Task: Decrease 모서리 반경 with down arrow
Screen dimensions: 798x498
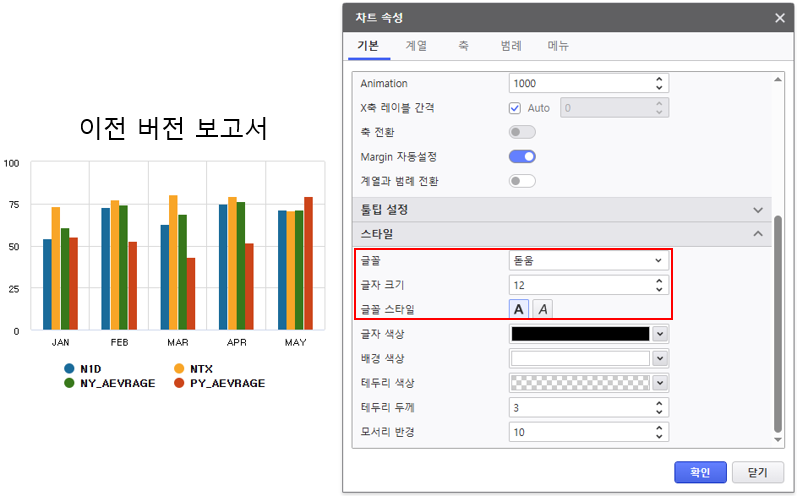Action: (x=659, y=436)
